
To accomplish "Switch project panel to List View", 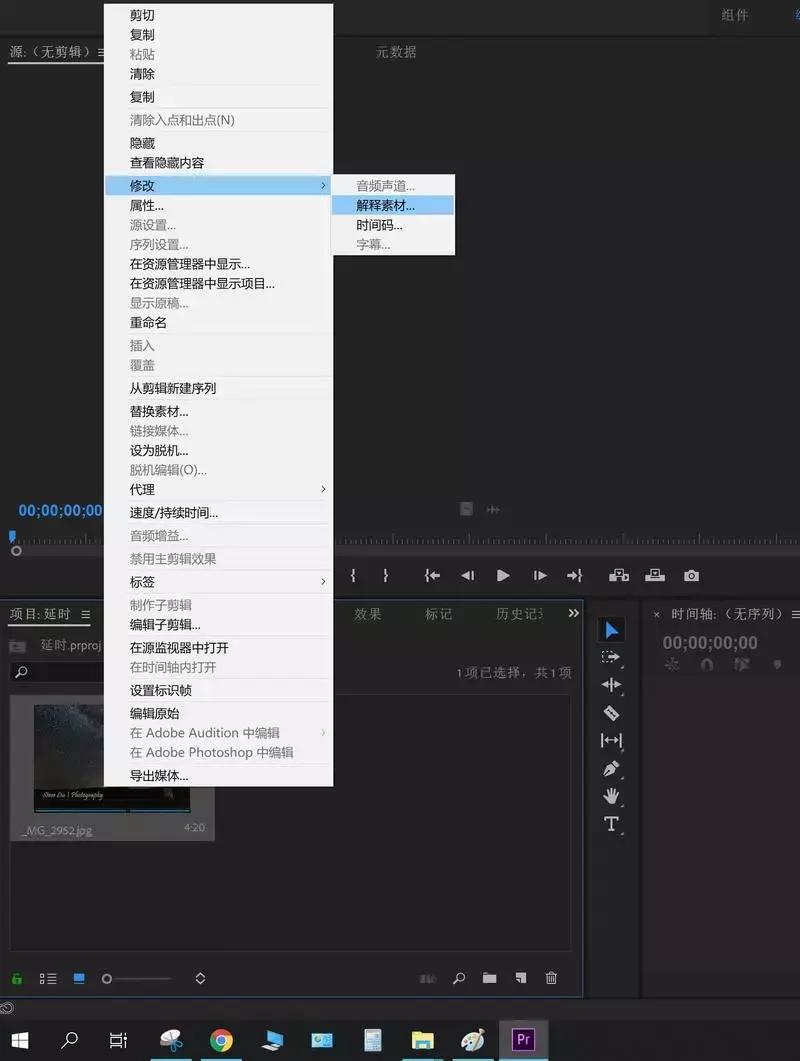I will coord(47,978).
